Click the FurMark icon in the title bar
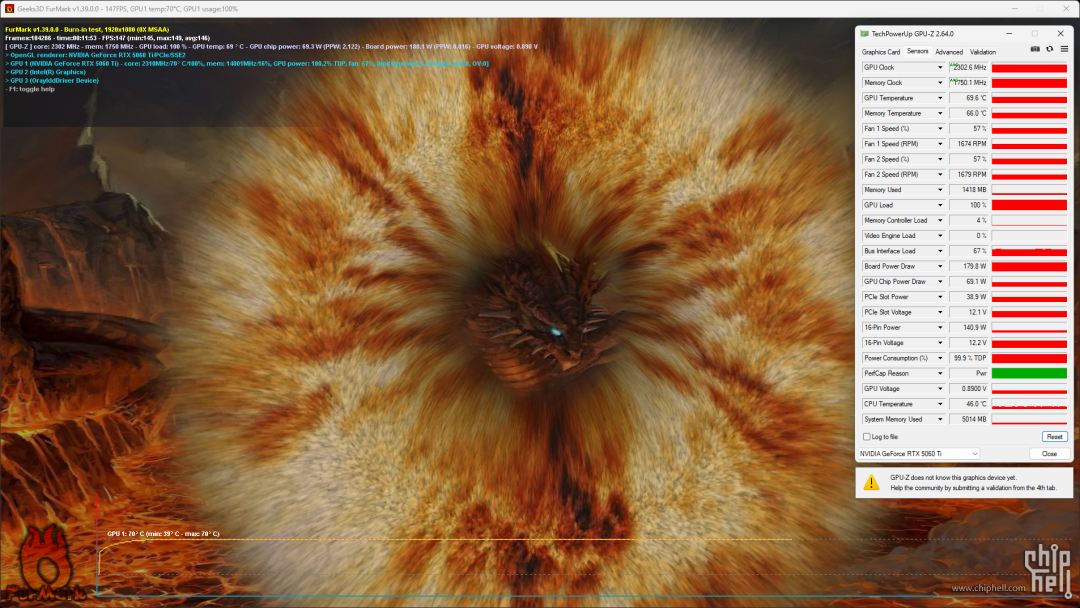The height and width of the screenshot is (608, 1080). [9, 8]
